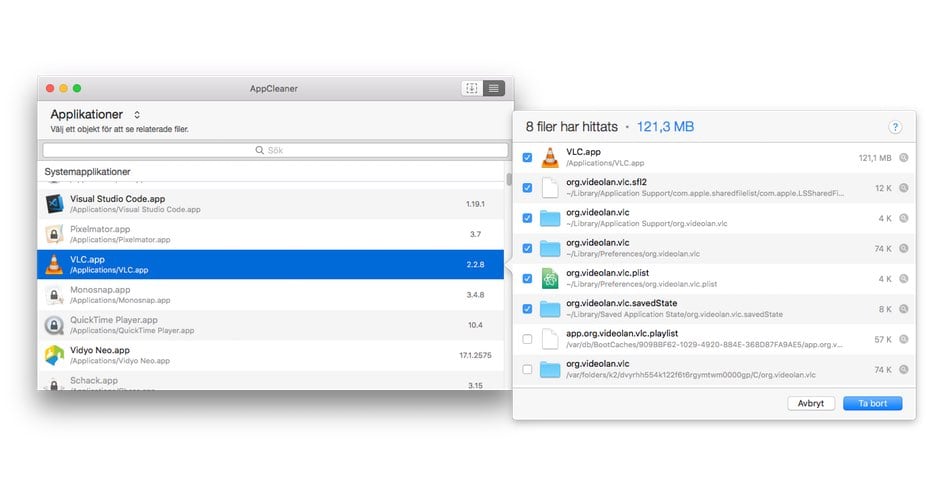Click the Ta bort button
950x500 pixels.
pyautogui.click(x=872, y=404)
